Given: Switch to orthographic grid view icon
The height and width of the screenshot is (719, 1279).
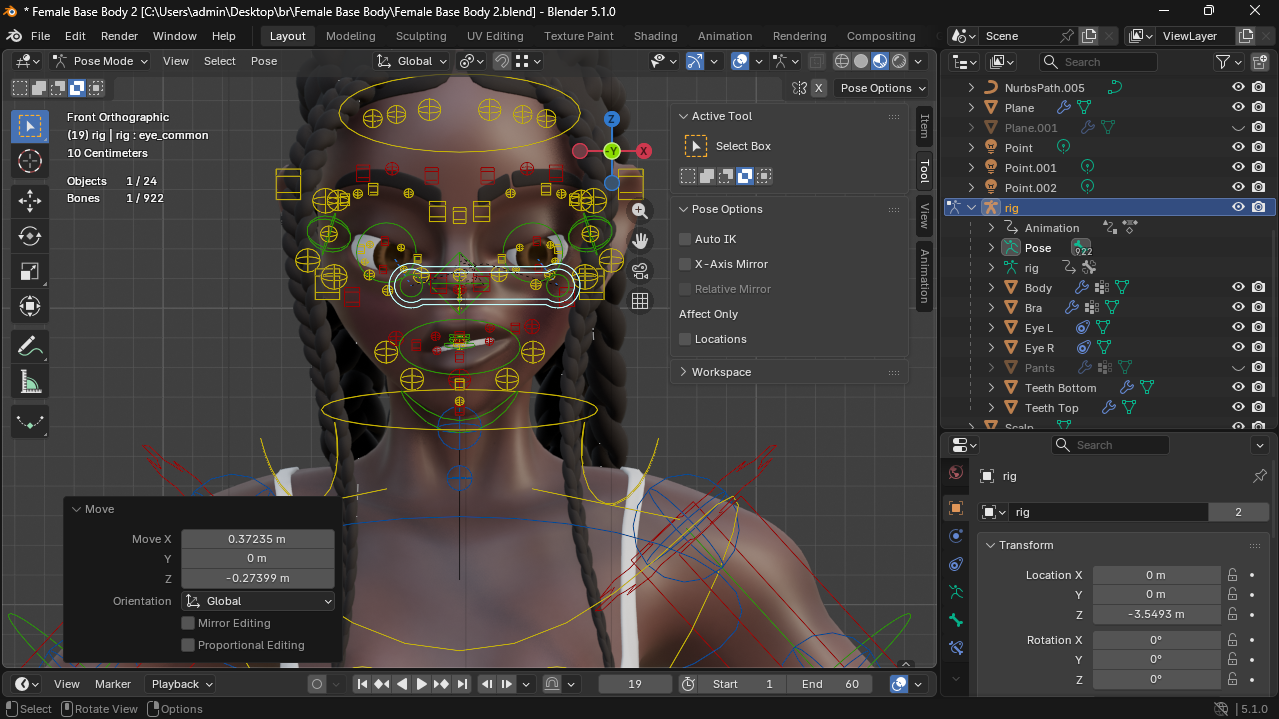Looking at the screenshot, I should [x=640, y=301].
